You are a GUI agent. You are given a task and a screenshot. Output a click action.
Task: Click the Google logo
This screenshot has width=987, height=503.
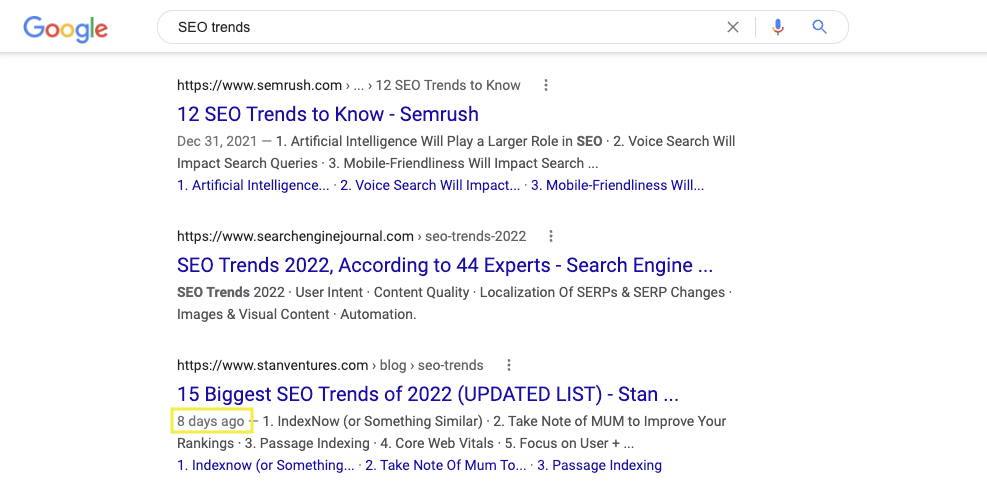pos(65,29)
